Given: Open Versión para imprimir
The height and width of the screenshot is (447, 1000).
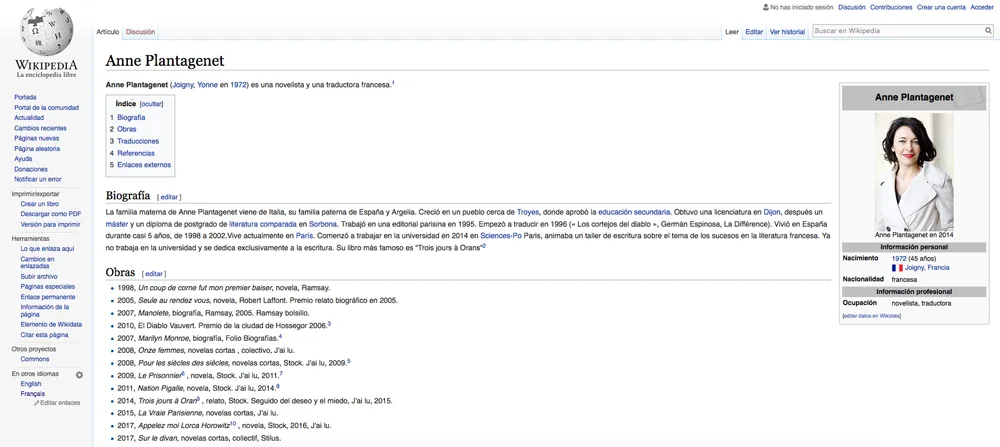Looking at the screenshot, I should tap(50, 224).
